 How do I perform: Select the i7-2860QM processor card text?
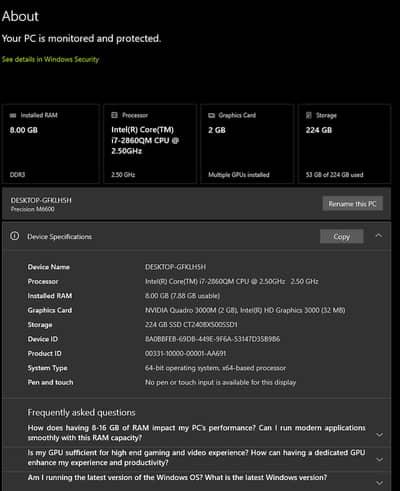click(145, 140)
